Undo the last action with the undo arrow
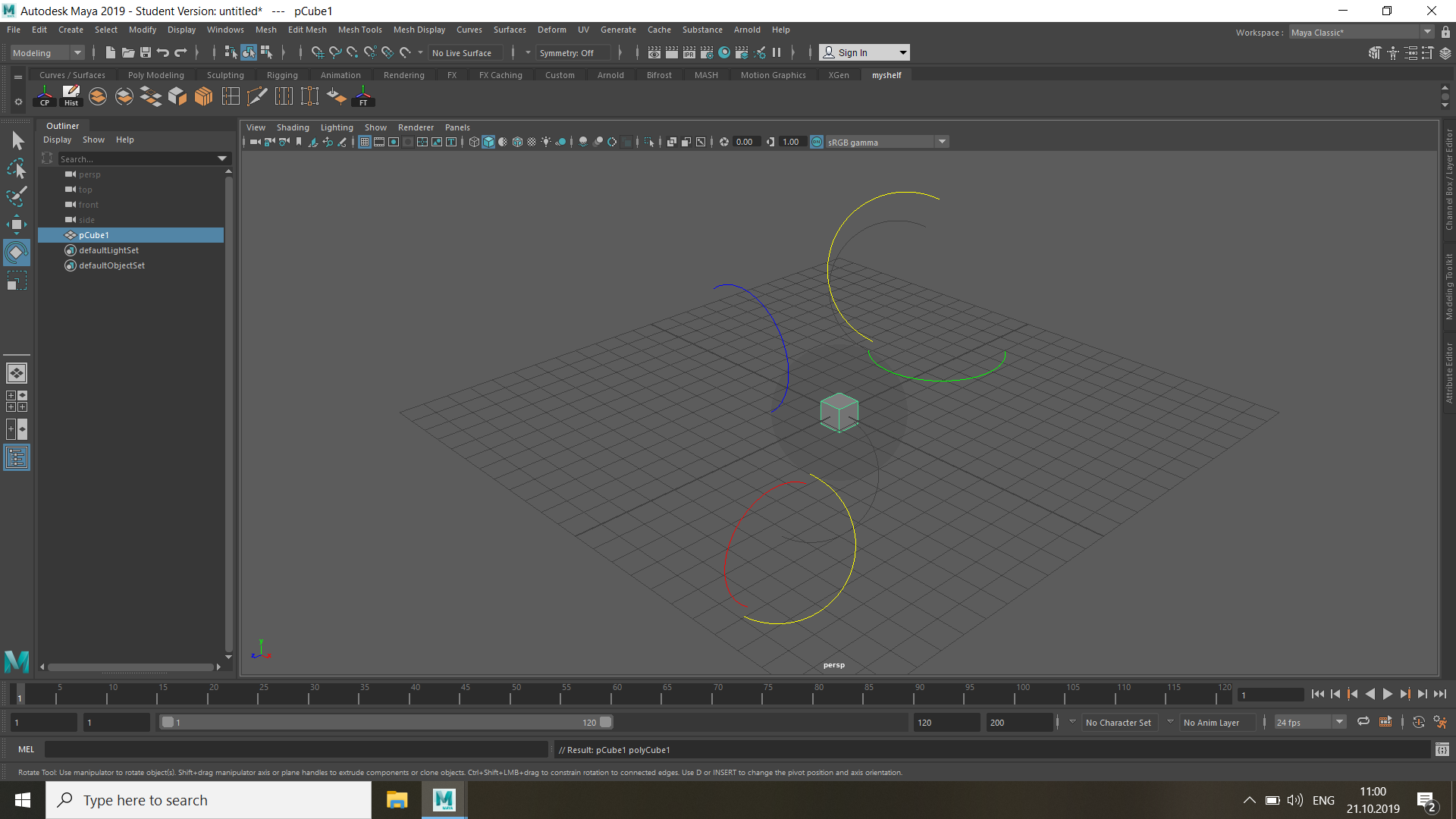1456x819 pixels. tap(162, 52)
